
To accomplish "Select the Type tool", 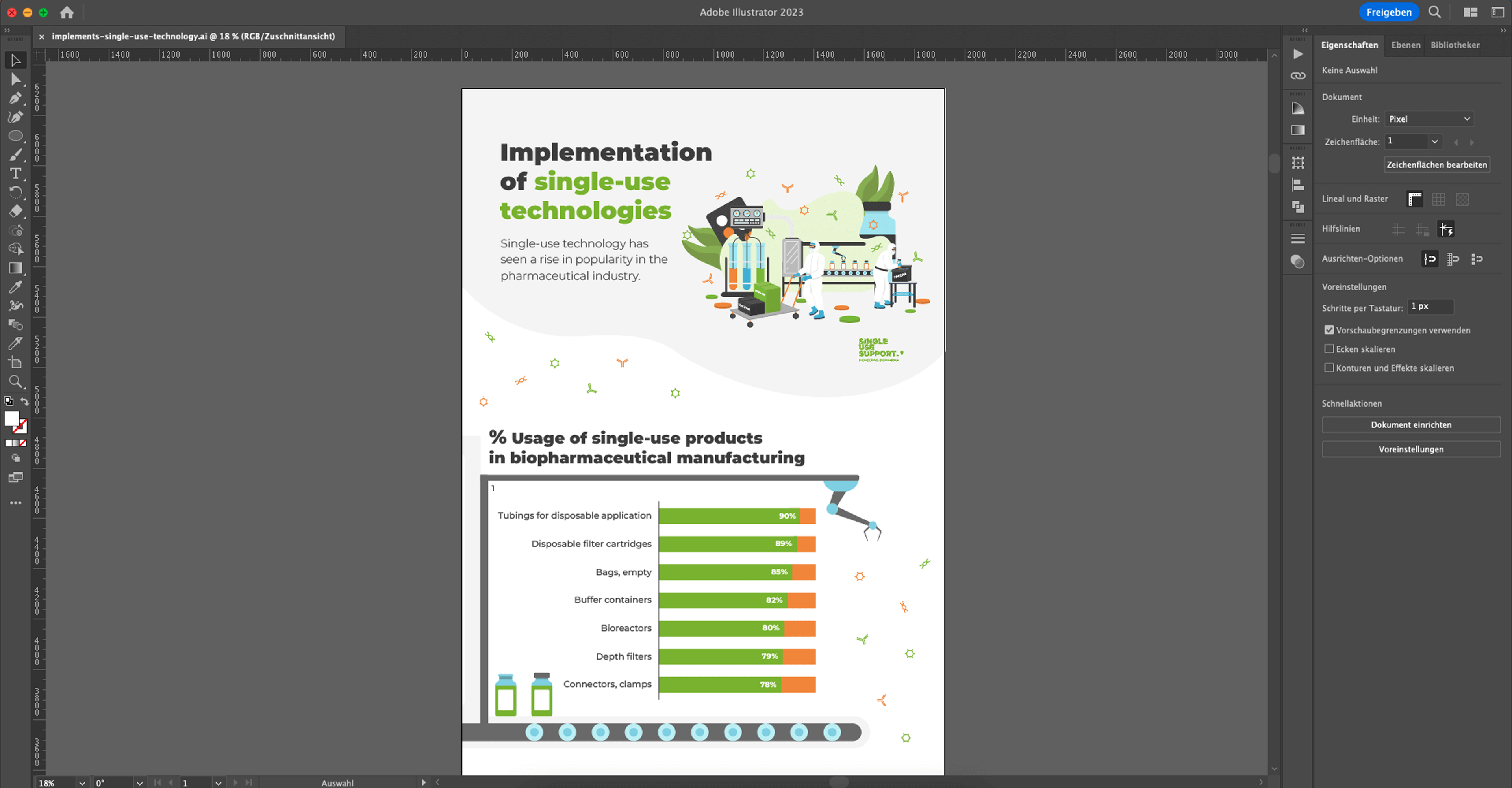I will tap(16, 174).
